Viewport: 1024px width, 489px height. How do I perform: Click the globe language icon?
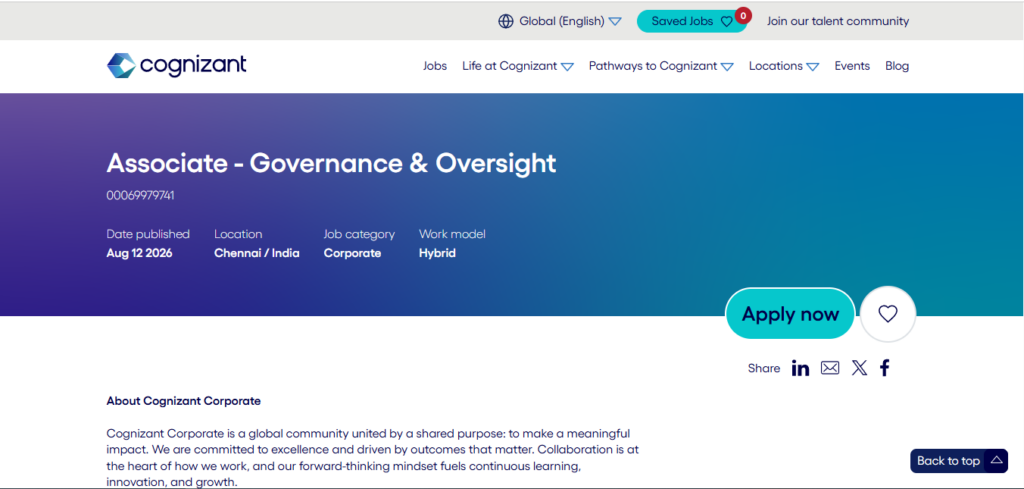[505, 21]
